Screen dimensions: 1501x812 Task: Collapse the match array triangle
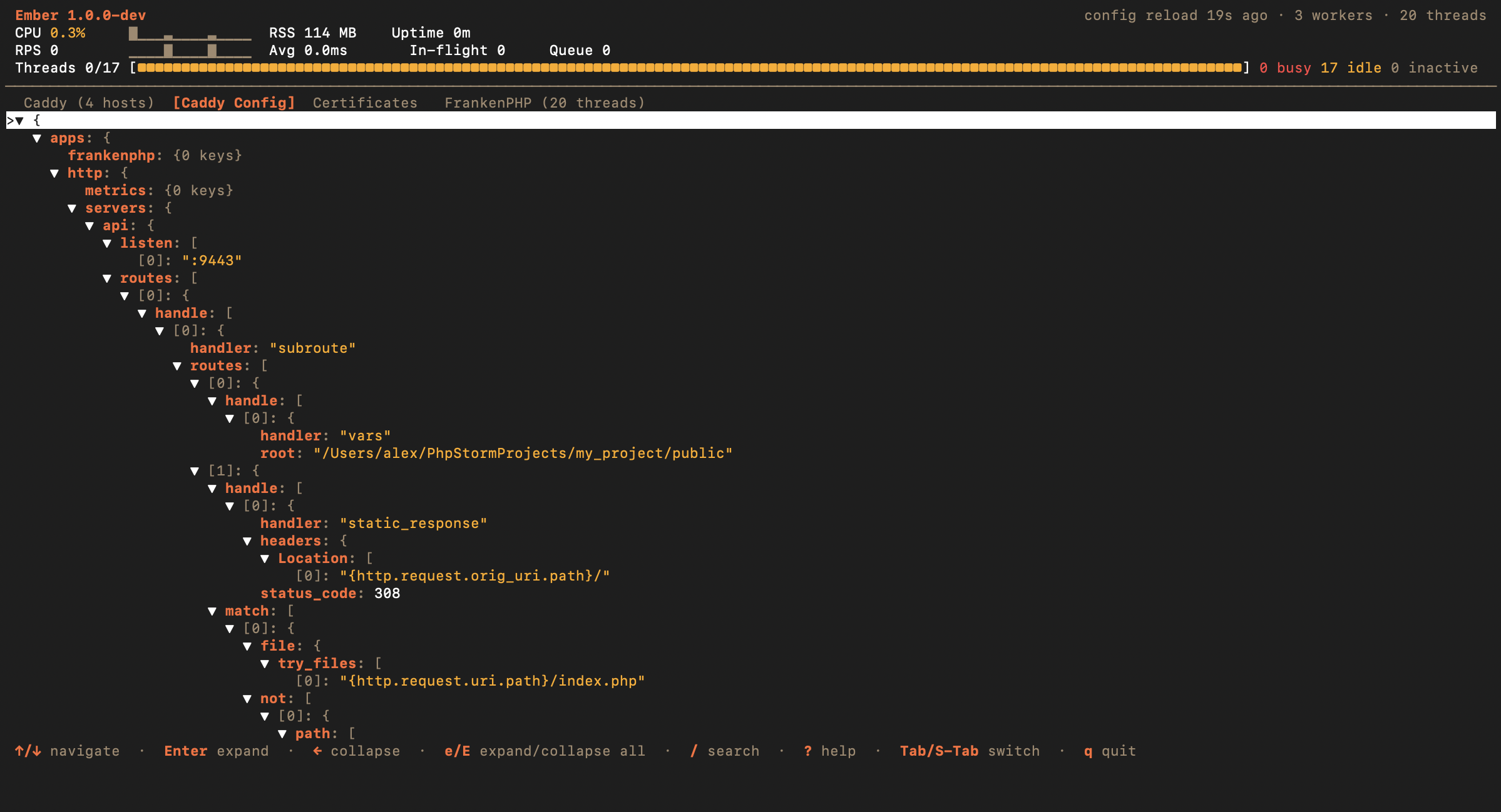[x=212, y=611]
